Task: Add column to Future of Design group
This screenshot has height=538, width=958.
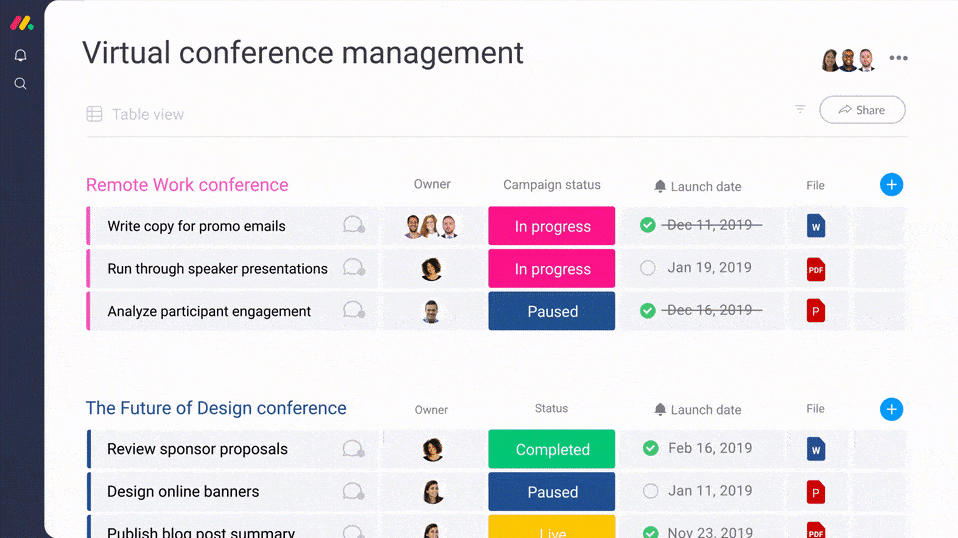Action: click(x=891, y=409)
